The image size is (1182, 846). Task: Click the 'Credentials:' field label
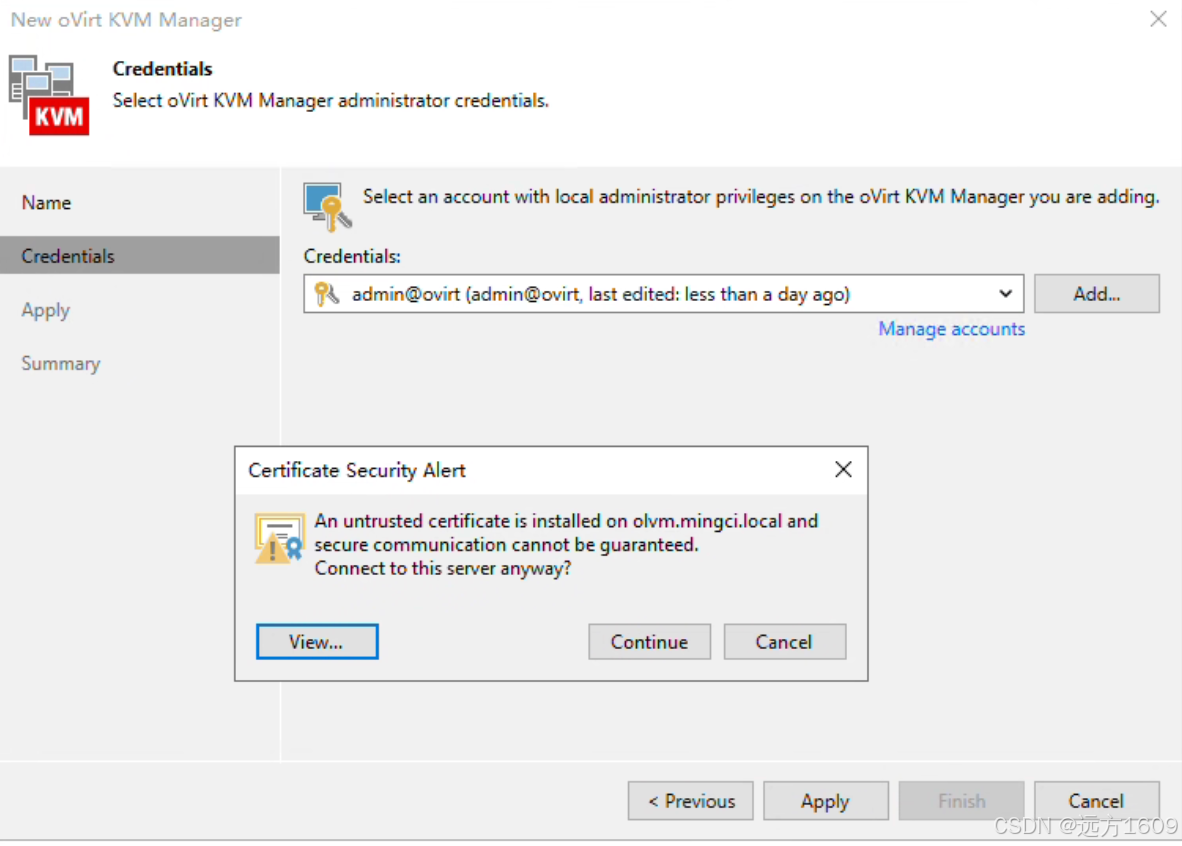352,256
